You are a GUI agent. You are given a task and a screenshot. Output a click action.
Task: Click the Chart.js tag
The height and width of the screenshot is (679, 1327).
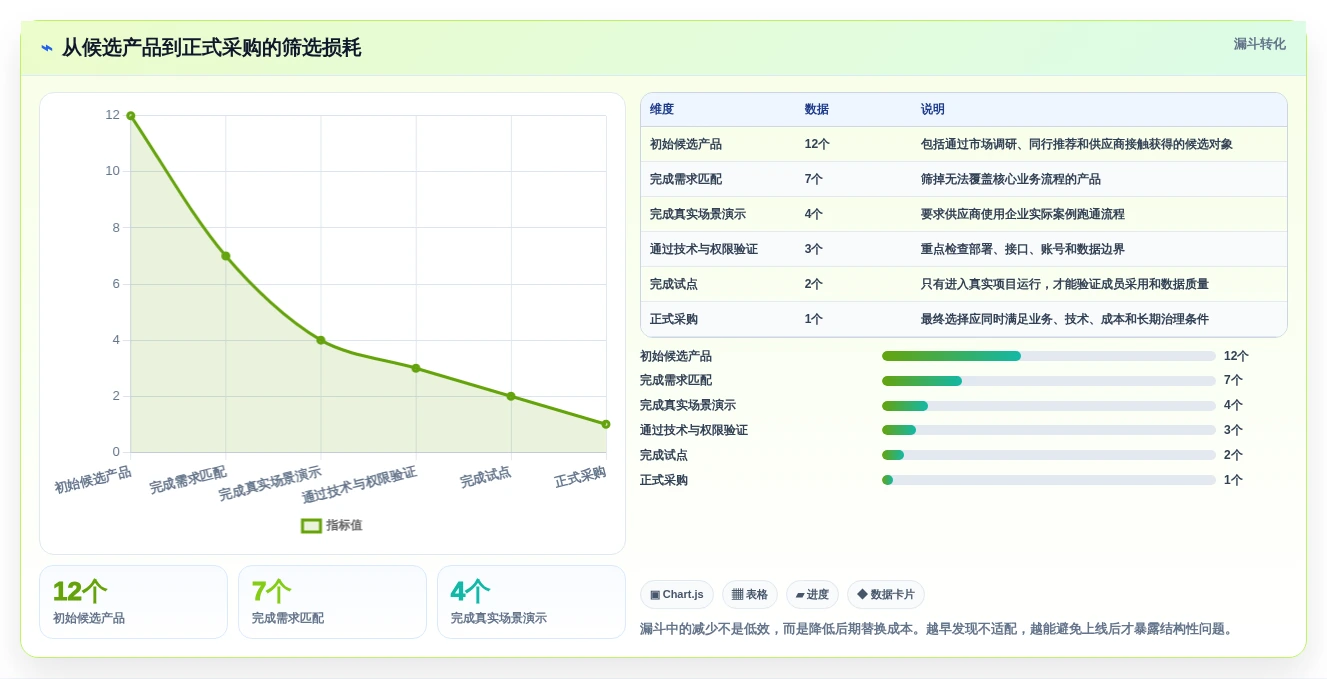(677, 594)
